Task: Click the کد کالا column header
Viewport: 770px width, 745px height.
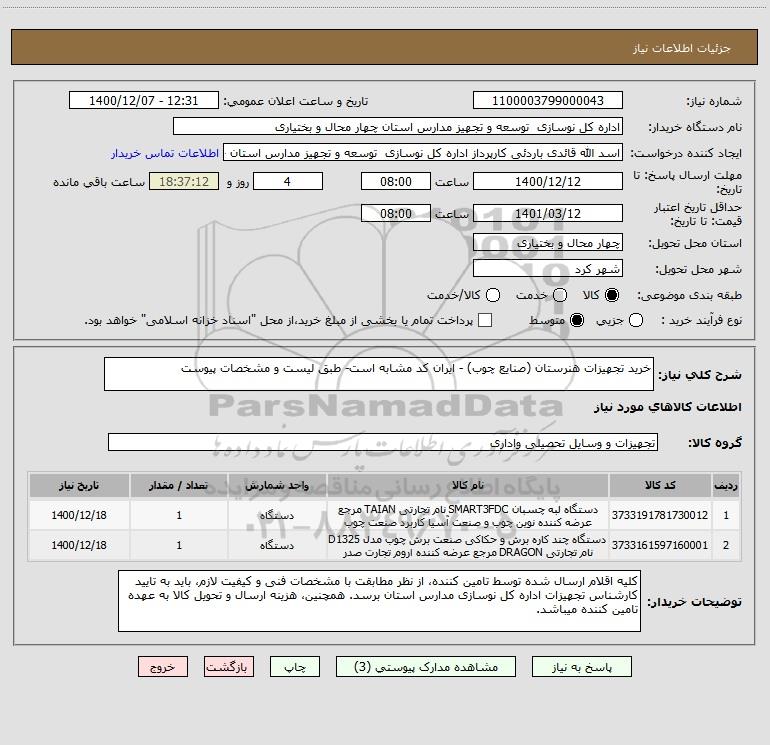Action: pyautogui.click(x=660, y=486)
